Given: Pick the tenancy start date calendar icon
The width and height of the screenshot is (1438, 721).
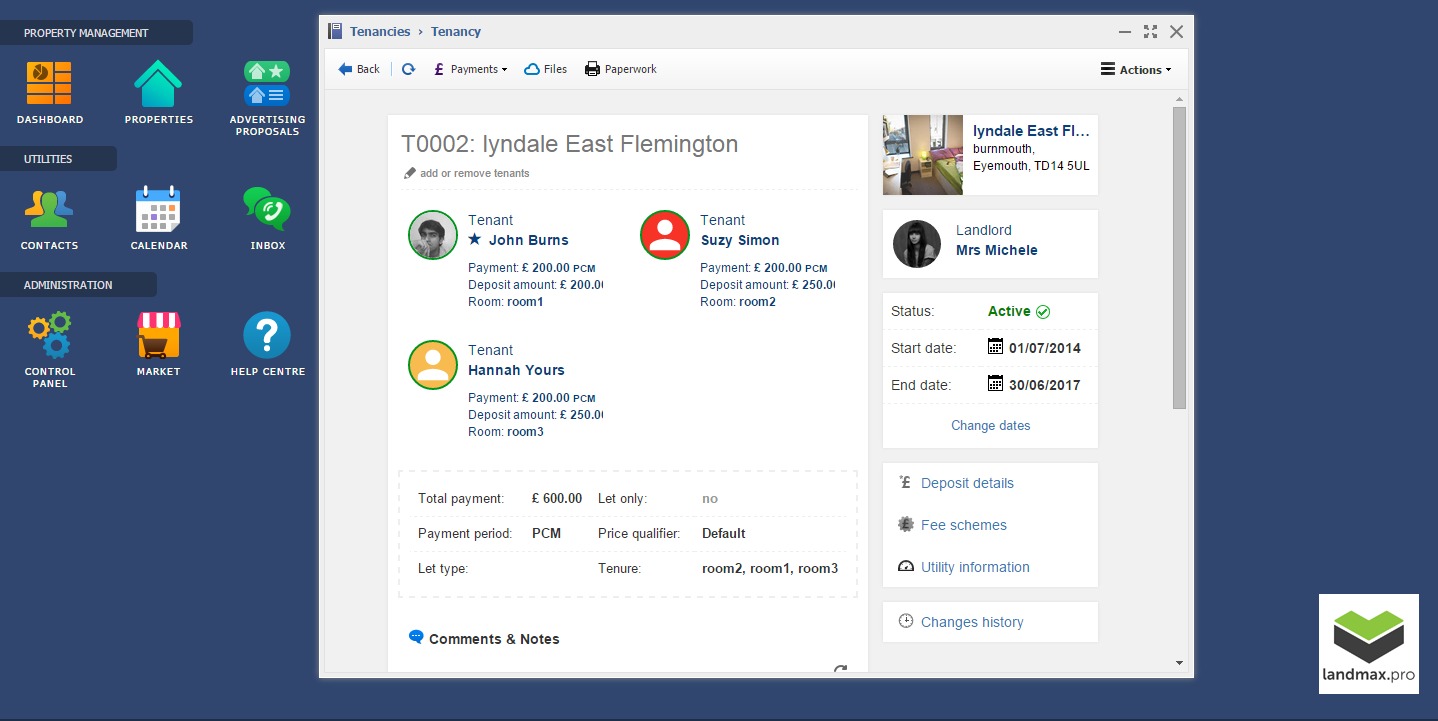Looking at the screenshot, I should coord(995,347).
